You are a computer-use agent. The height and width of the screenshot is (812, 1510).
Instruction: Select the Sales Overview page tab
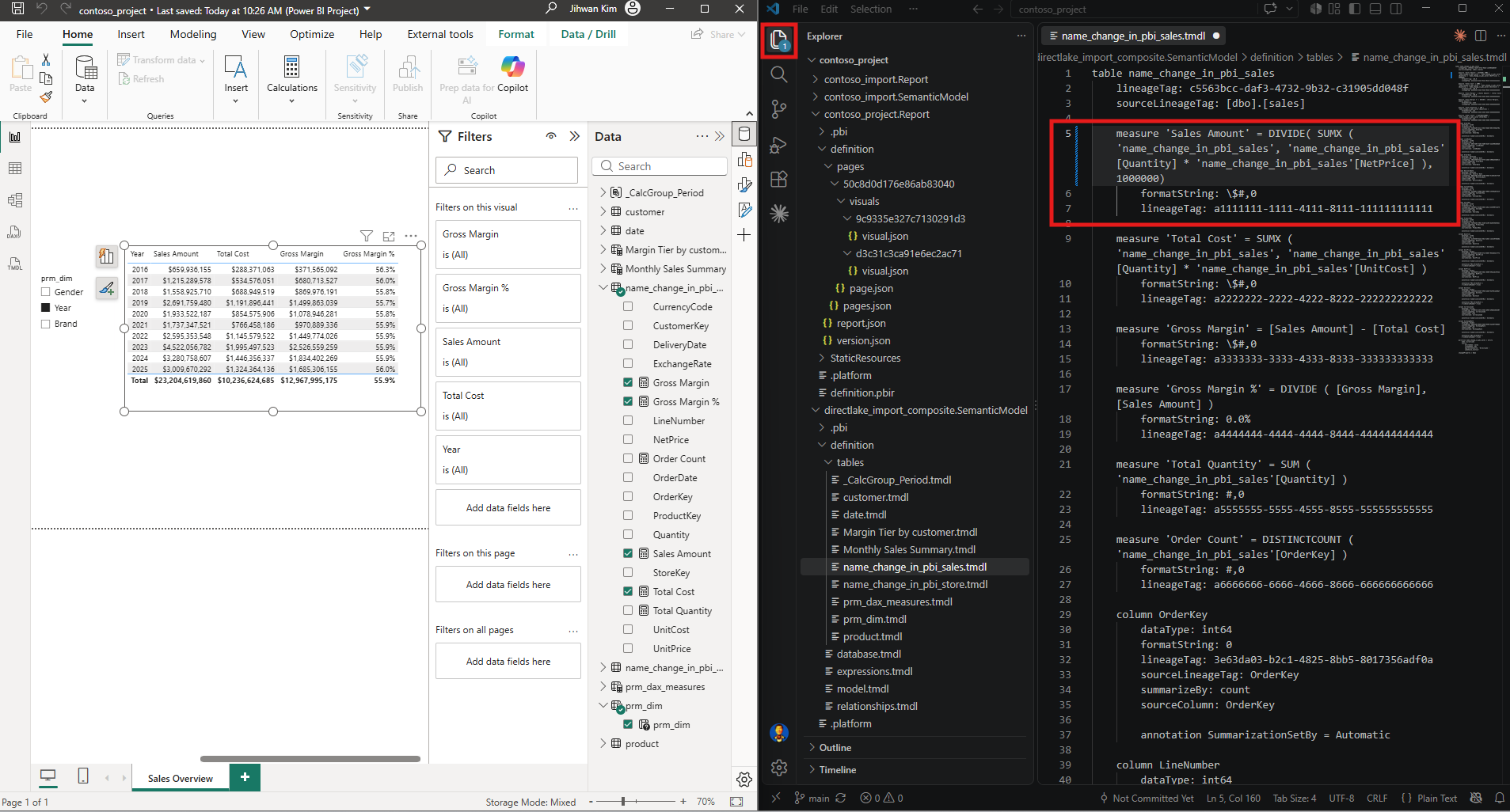(x=181, y=778)
